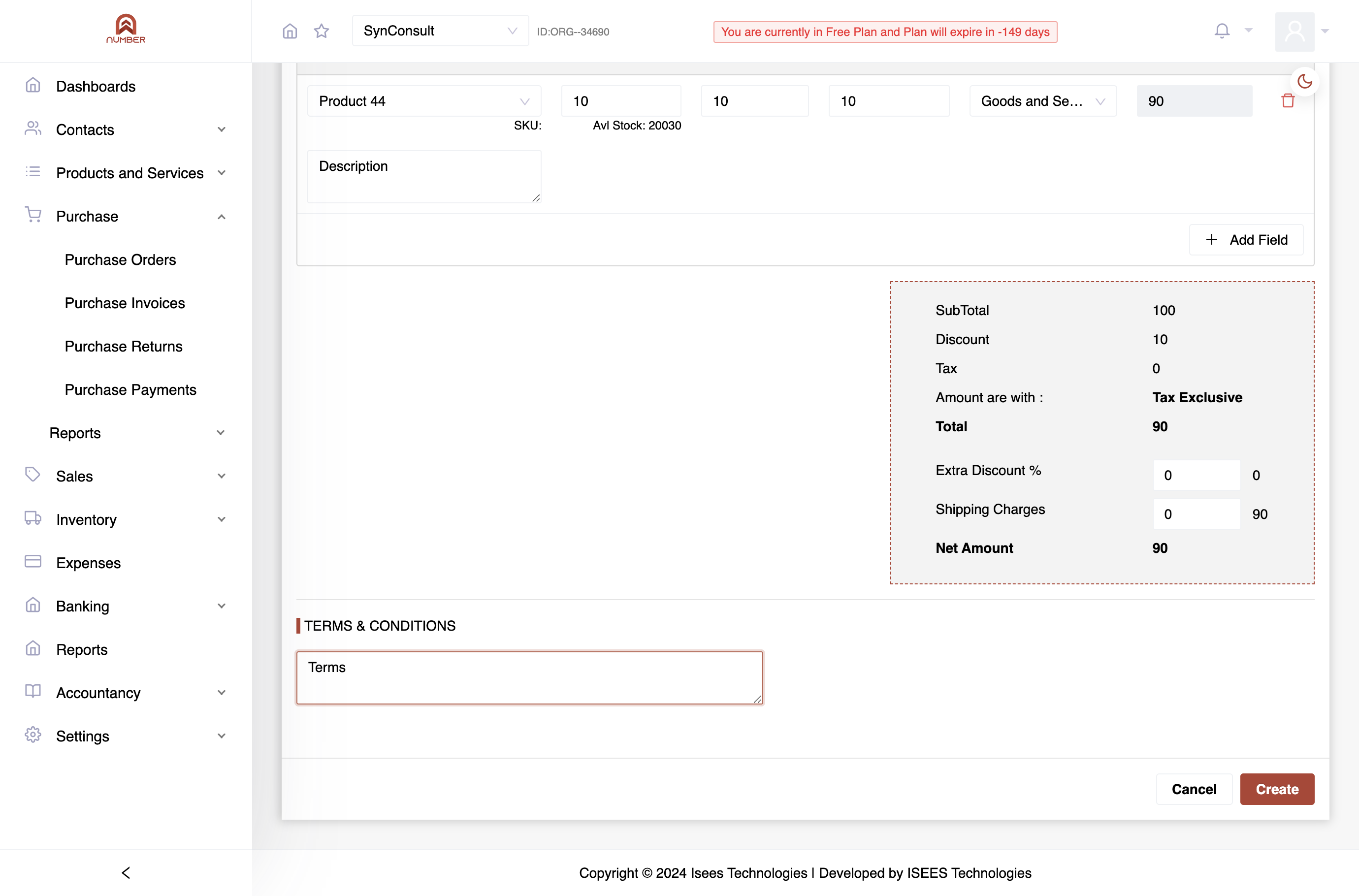The width and height of the screenshot is (1359, 896).
Task: Expand the Banking menu chevron
Action: [222, 607]
